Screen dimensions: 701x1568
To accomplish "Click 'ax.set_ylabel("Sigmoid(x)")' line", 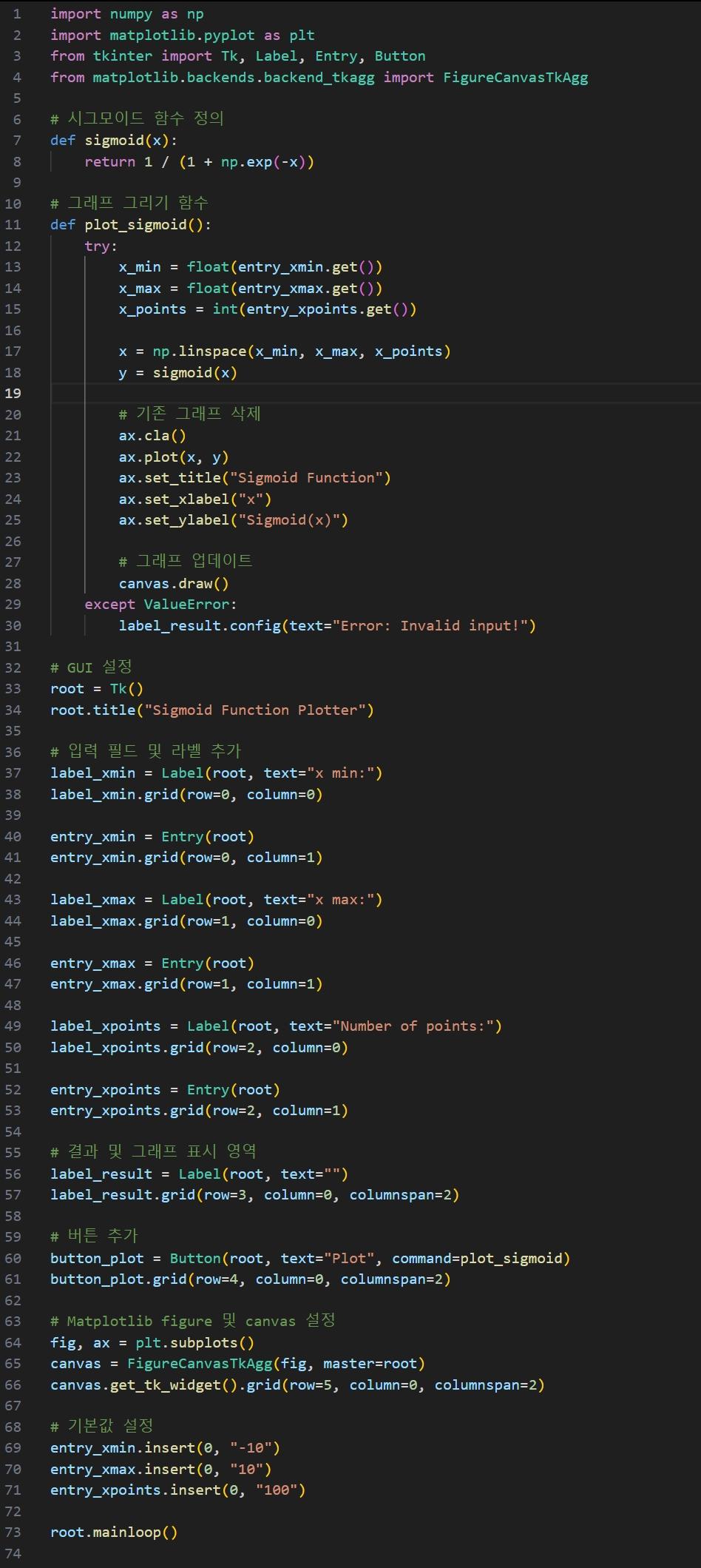I will coord(234,520).
